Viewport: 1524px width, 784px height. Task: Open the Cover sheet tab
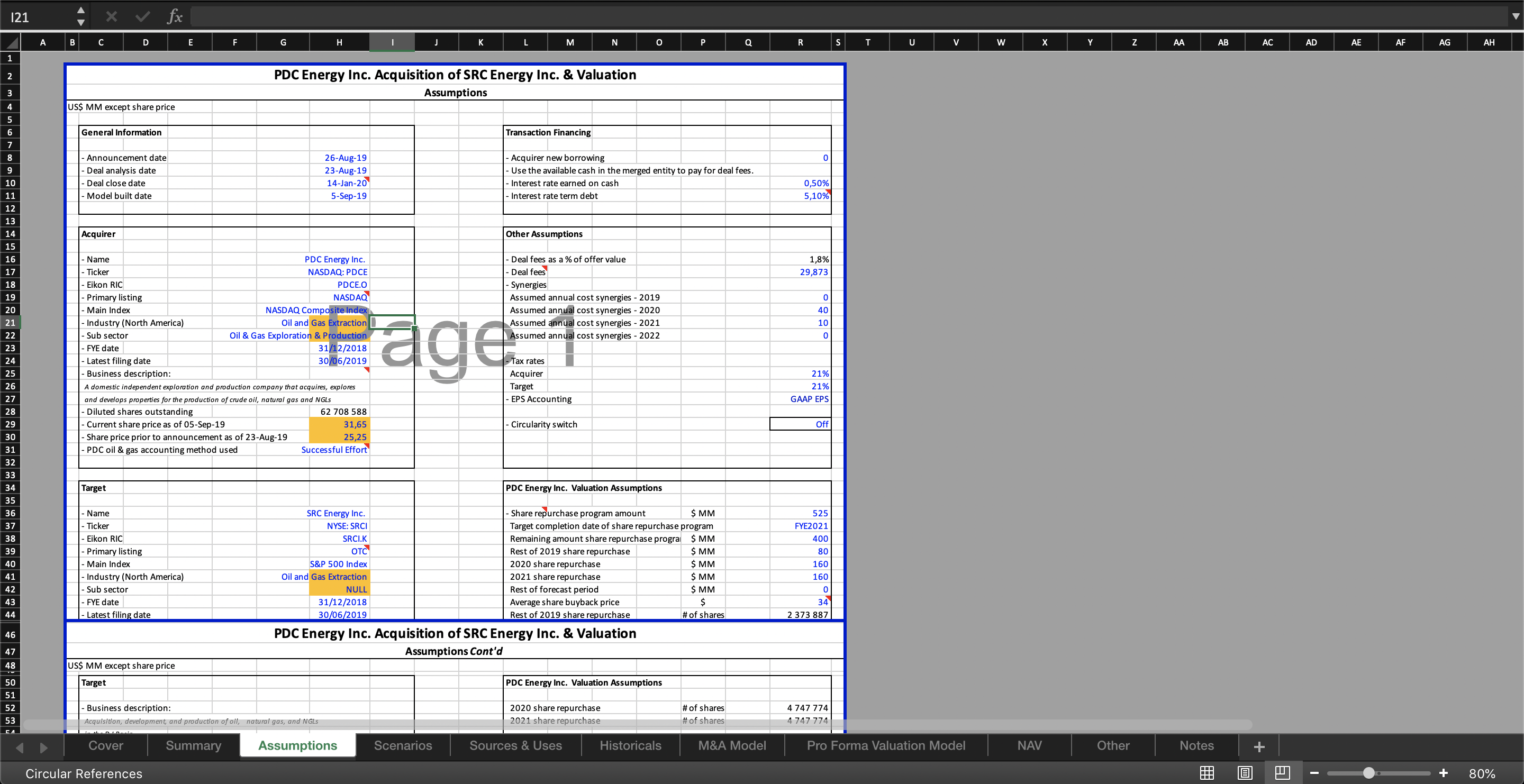106,745
